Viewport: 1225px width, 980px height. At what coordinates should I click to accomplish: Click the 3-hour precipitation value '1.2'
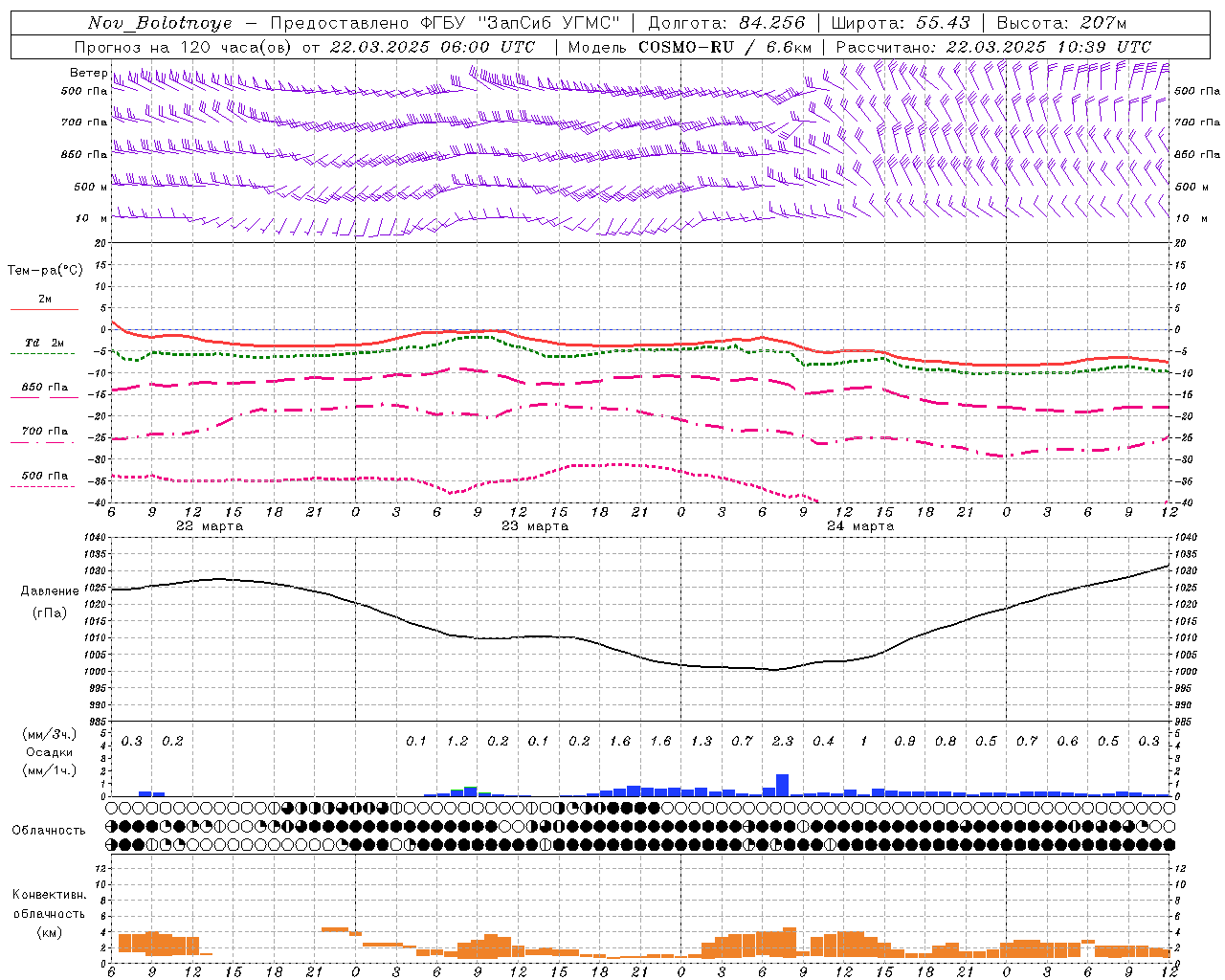457,742
